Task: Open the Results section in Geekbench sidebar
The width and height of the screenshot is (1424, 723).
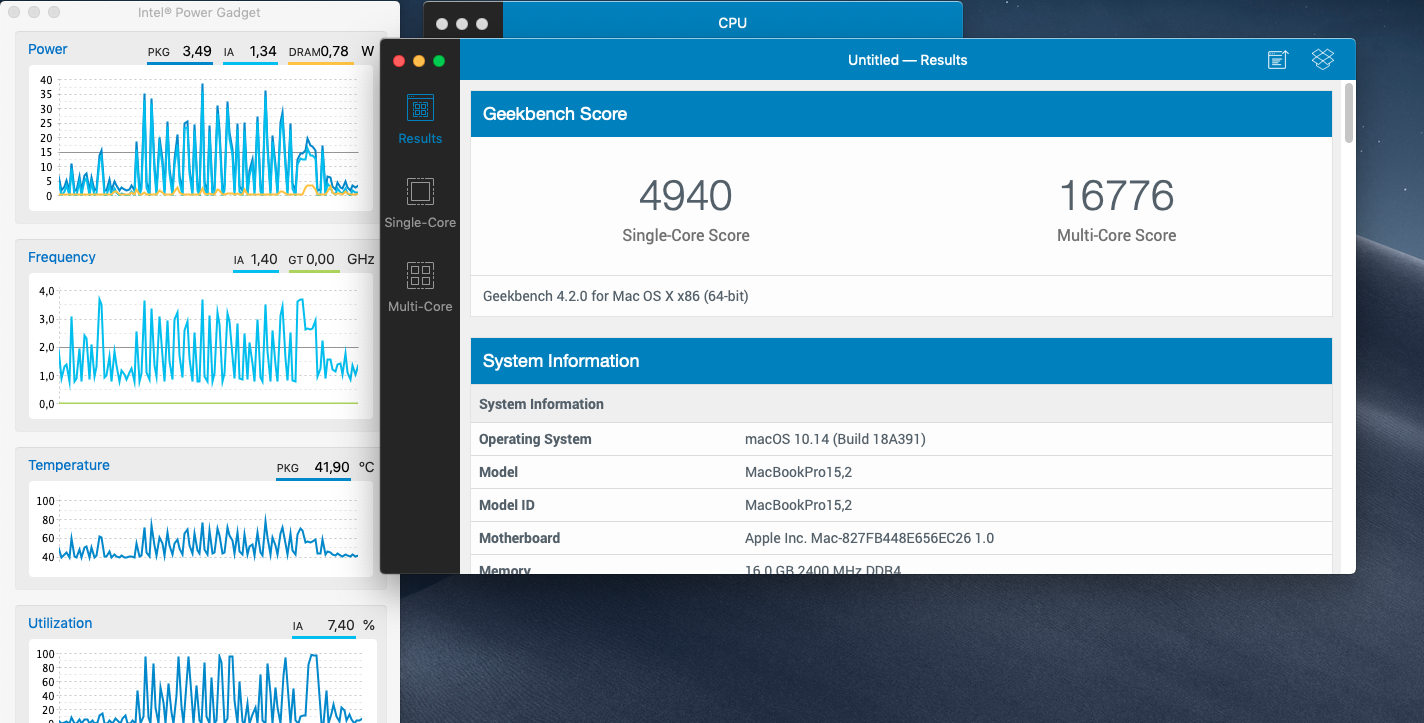Action: coord(420,119)
